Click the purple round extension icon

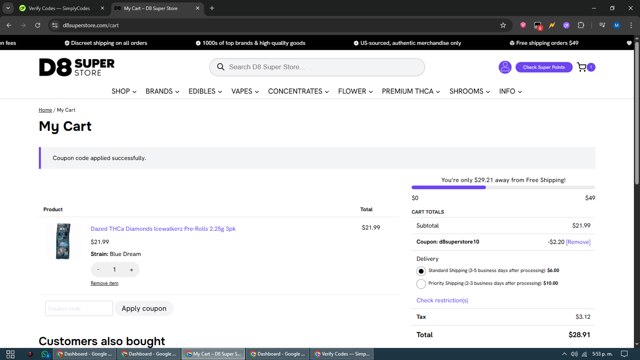click(x=566, y=25)
